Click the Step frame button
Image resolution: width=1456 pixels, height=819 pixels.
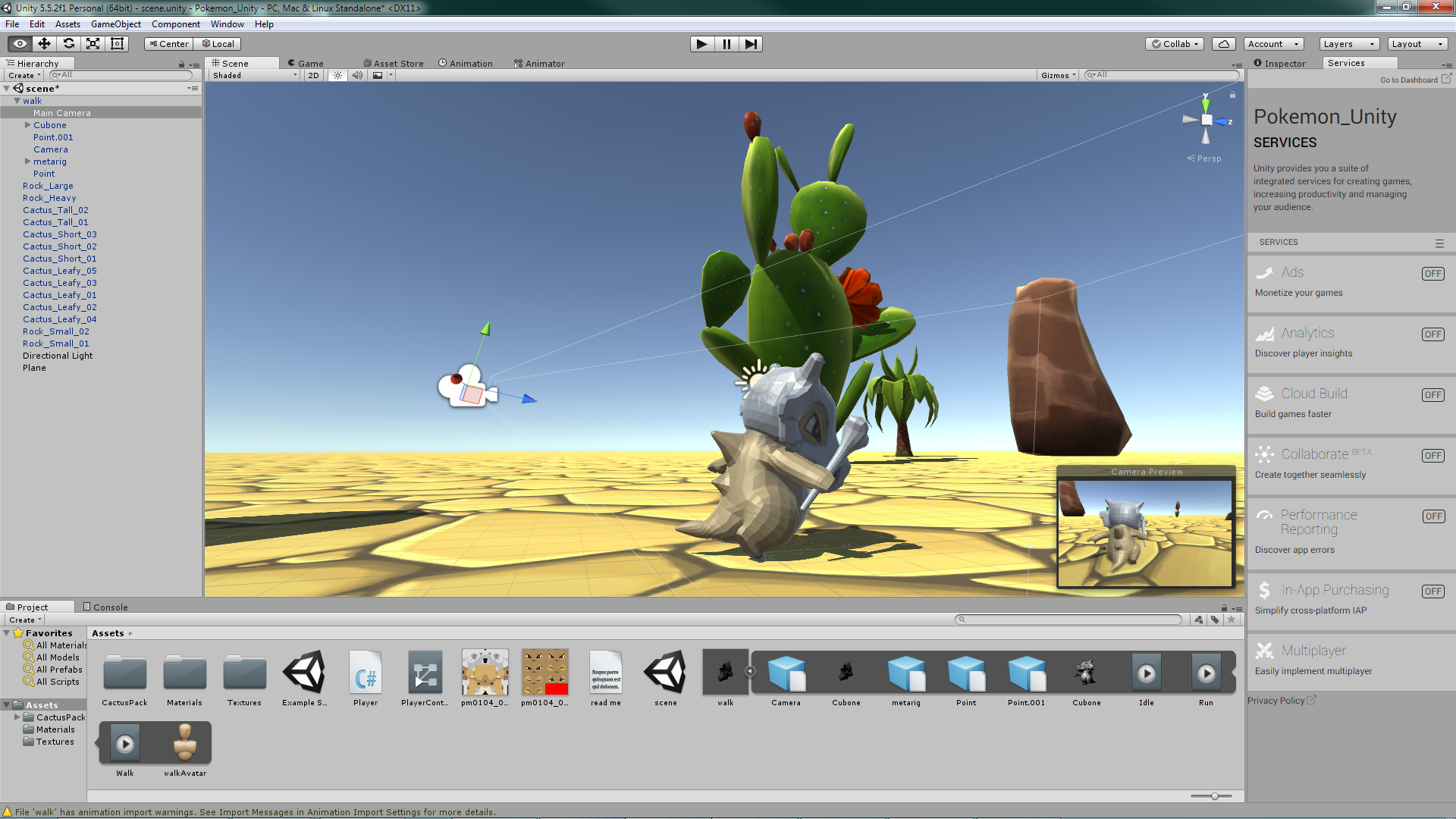pyautogui.click(x=750, y=44)
